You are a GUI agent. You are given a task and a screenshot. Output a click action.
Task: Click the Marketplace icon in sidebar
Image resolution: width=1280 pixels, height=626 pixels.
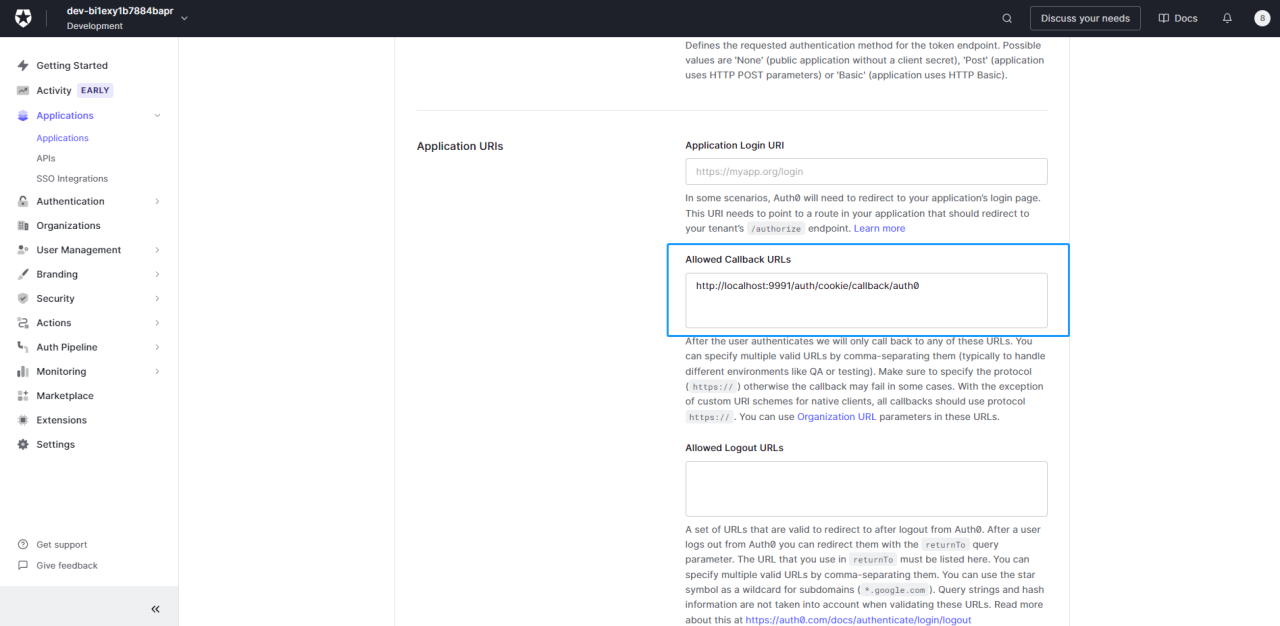click(23, 396)
